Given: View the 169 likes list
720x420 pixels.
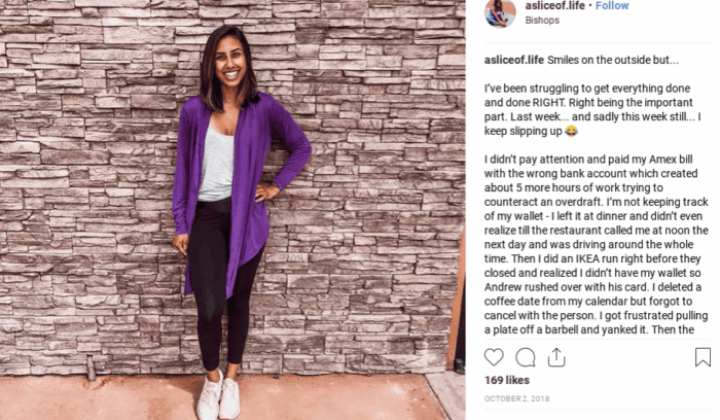Looking at the screenshot, I should (x=507, y=380).
